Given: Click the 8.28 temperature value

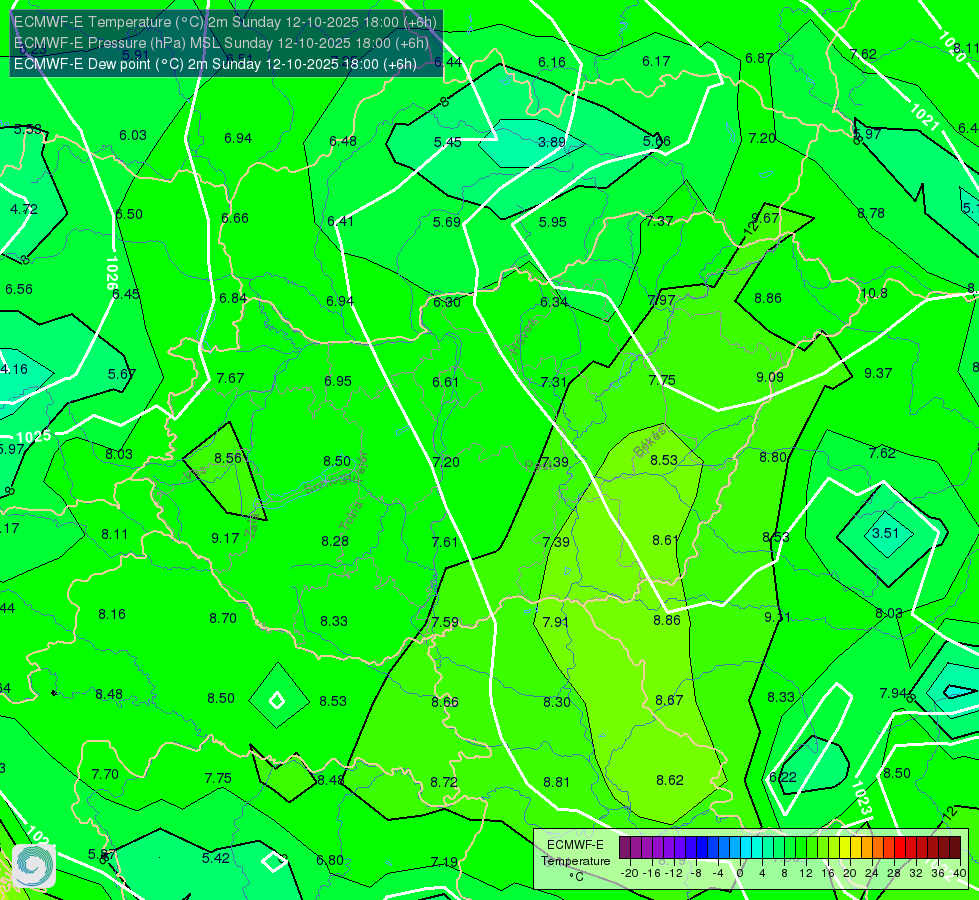Looking at the screenshot, I should (335, 541).
